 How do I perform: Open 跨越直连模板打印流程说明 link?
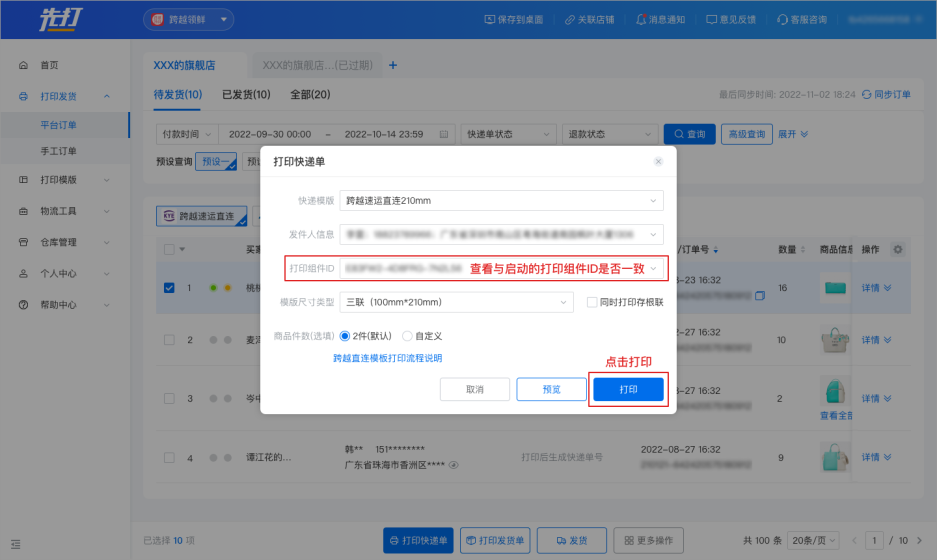[x=387, y=358]
